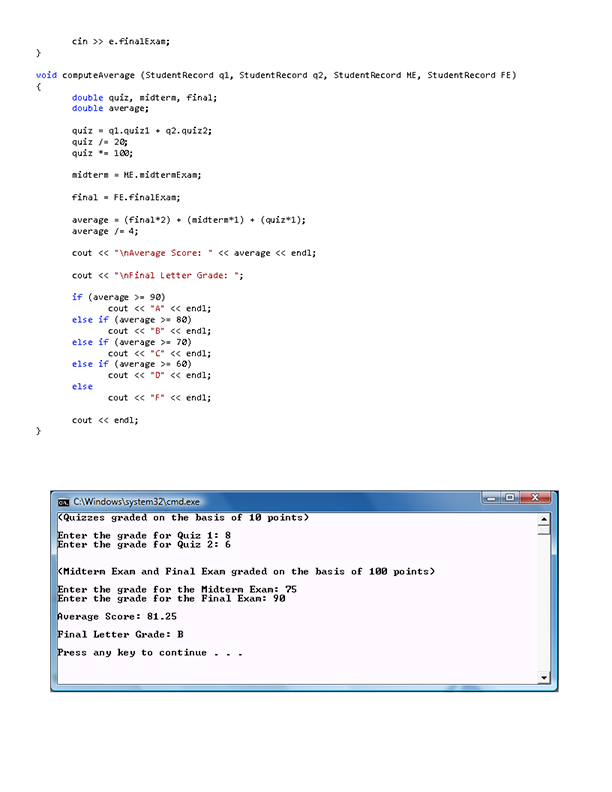612x792 pixels.
Task: Click 'Press any key to continue' line
Action: 150,653
